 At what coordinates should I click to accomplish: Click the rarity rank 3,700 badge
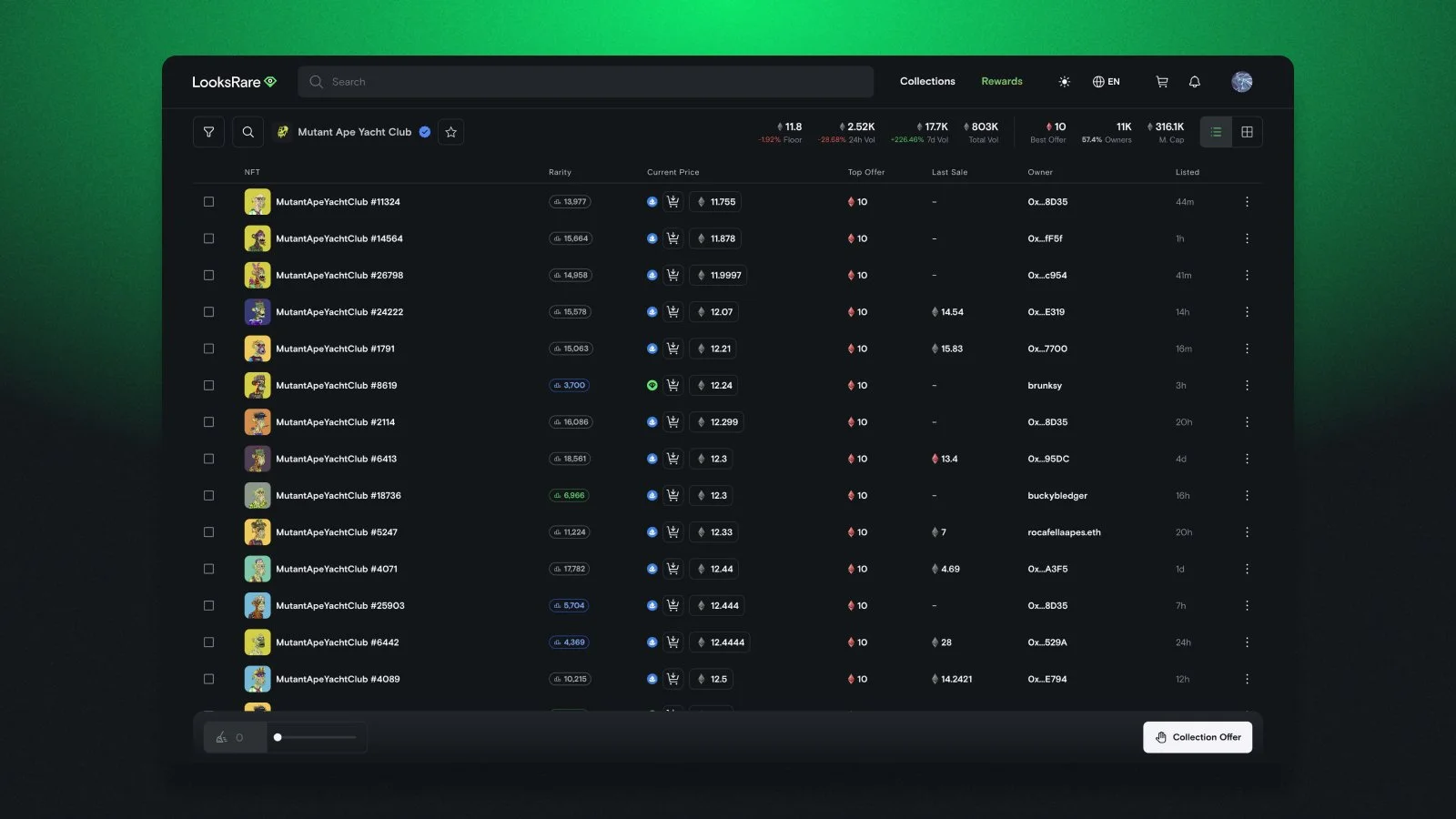point(569,385)
